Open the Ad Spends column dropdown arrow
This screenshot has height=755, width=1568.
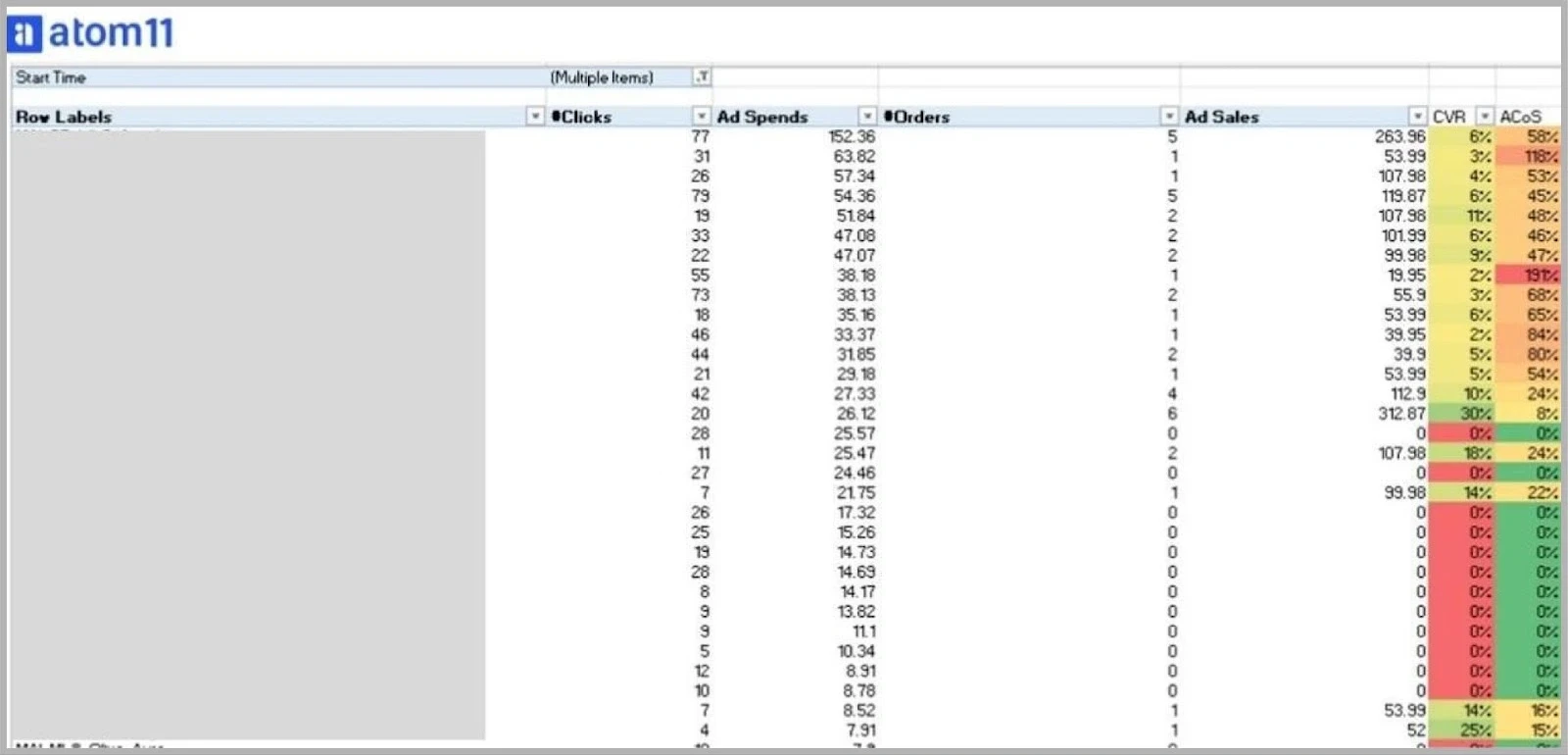(866, 116)
